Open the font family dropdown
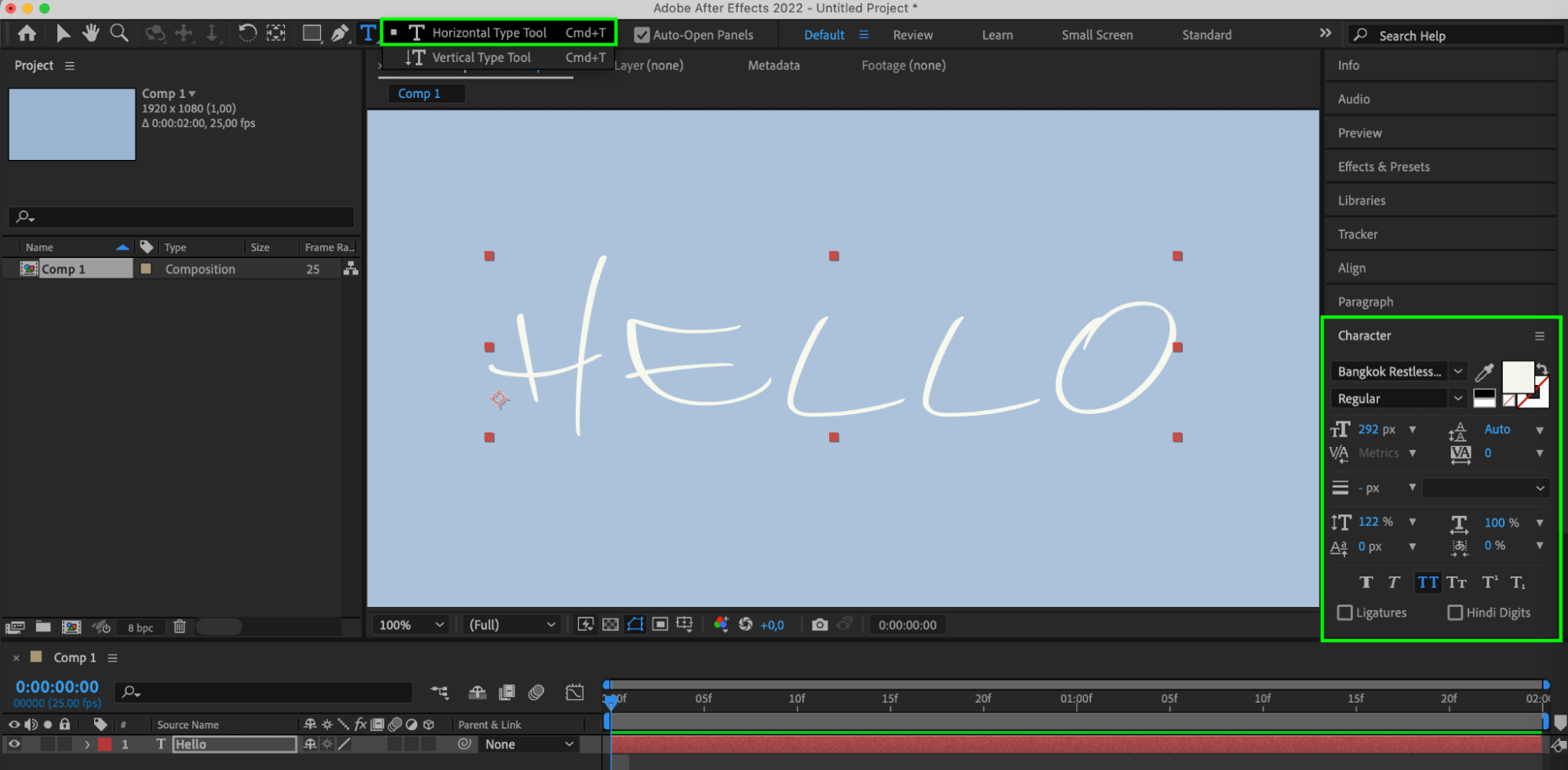 [x=1457, y=372]
